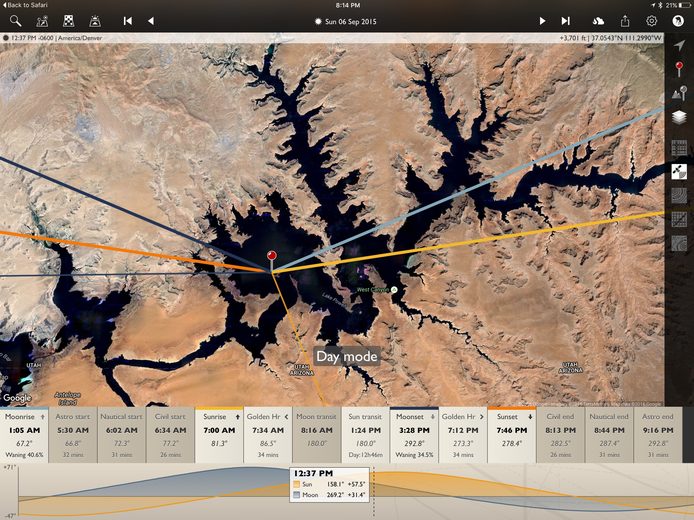This screenshot has height=520, width=694.
Task: Open the settings gear icon
Action: tap(652, 21)
